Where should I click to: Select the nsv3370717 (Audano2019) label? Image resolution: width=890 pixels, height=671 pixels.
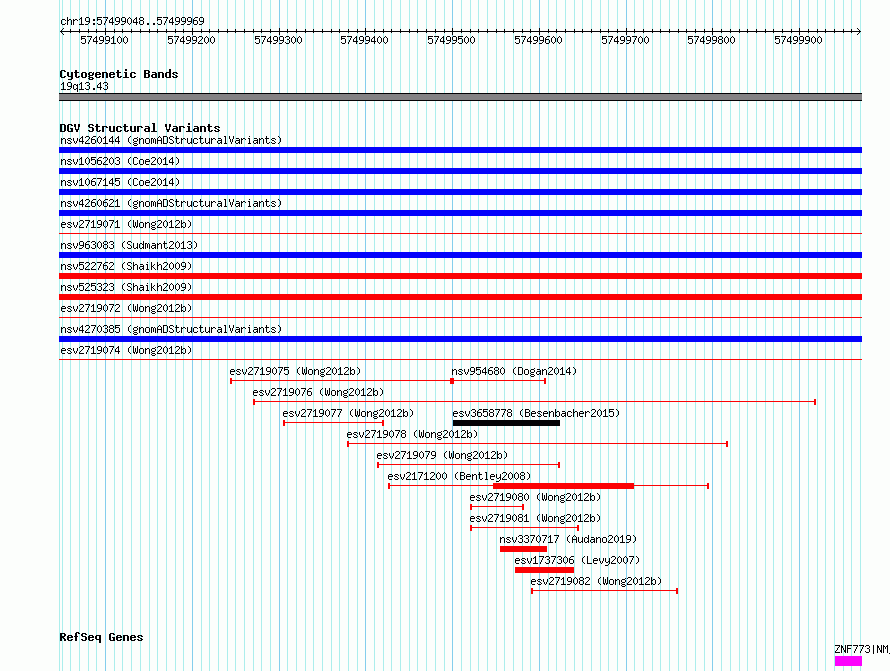568,539
